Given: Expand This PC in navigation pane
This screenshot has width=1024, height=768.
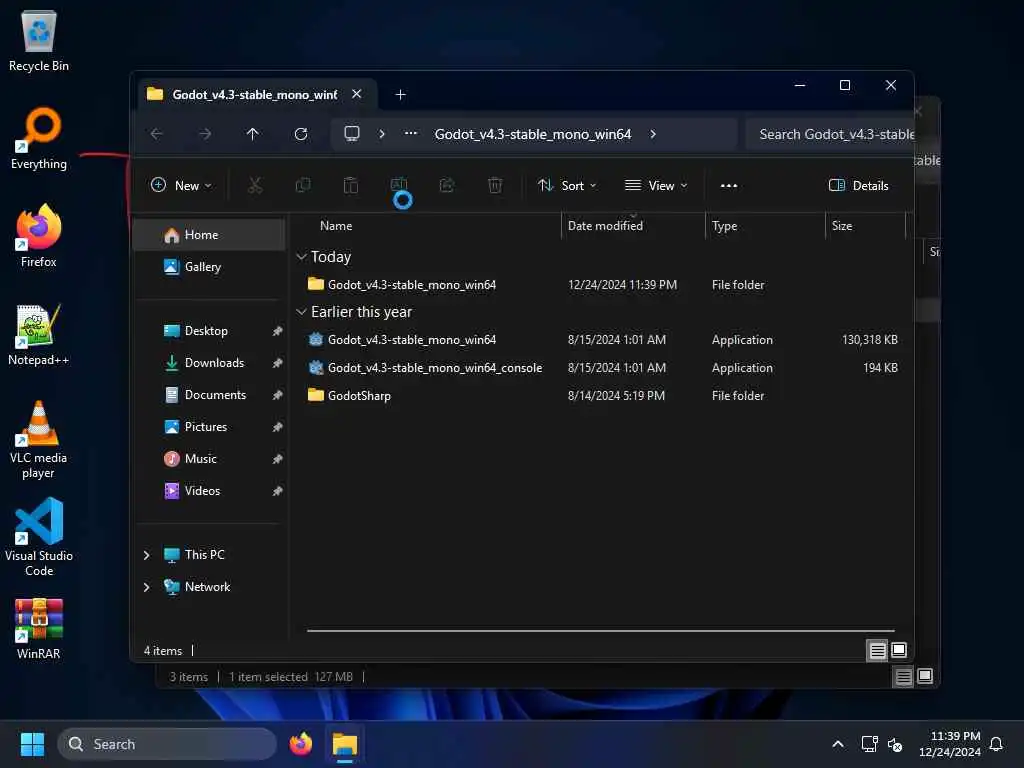Looking at the screenshot, I should tap(146, 555).
